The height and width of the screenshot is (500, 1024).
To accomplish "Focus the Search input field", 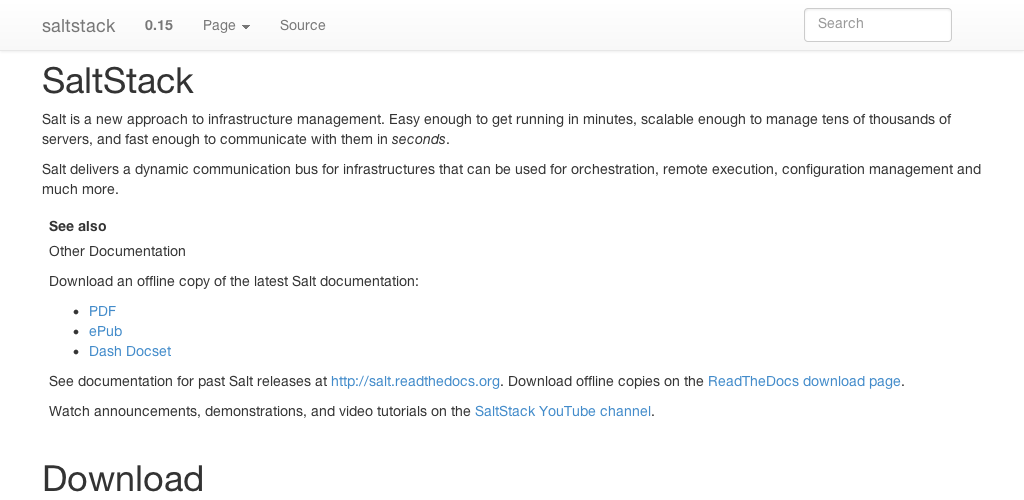I will [877, 25].
